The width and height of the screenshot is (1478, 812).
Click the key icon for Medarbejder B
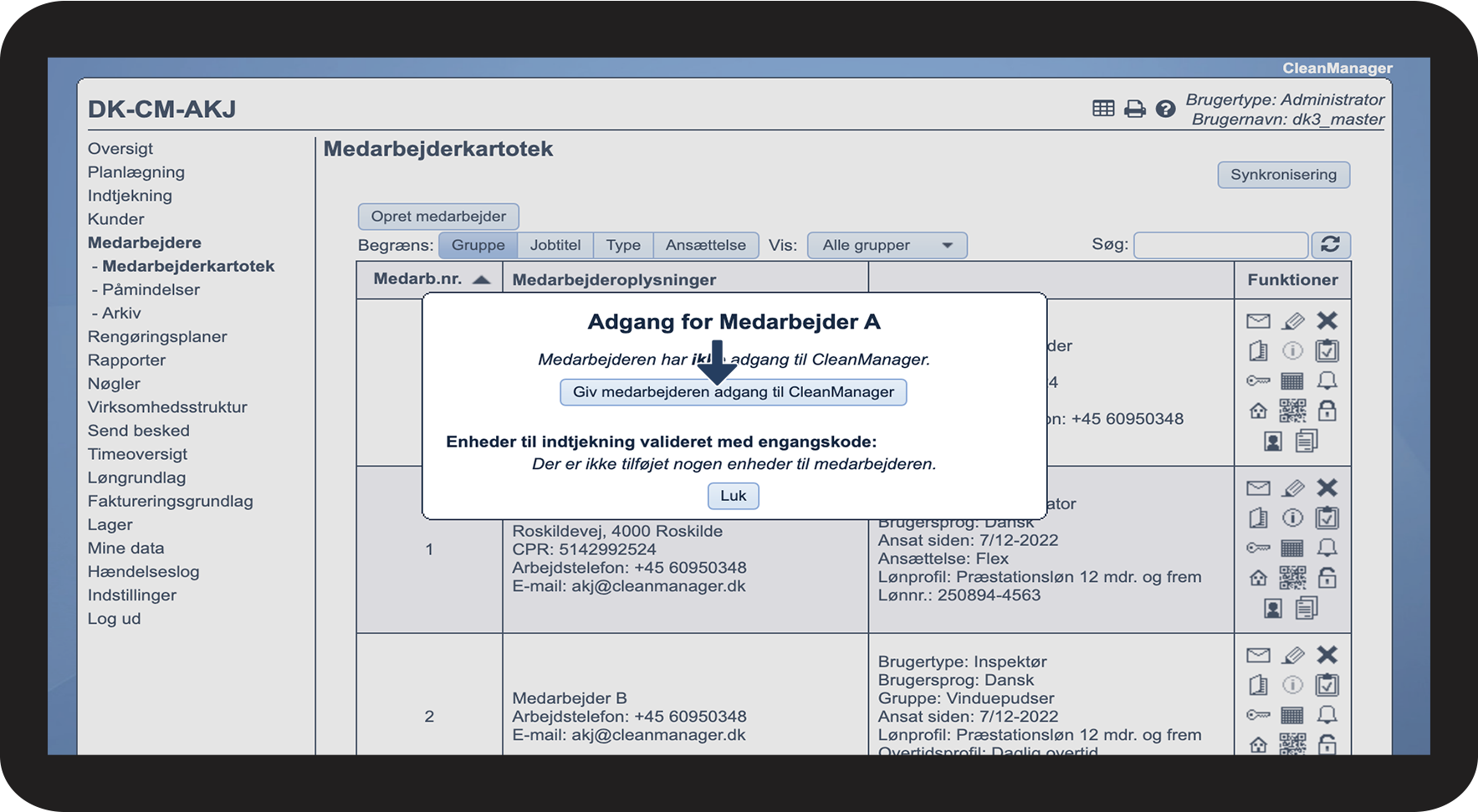coord(1258,715)
